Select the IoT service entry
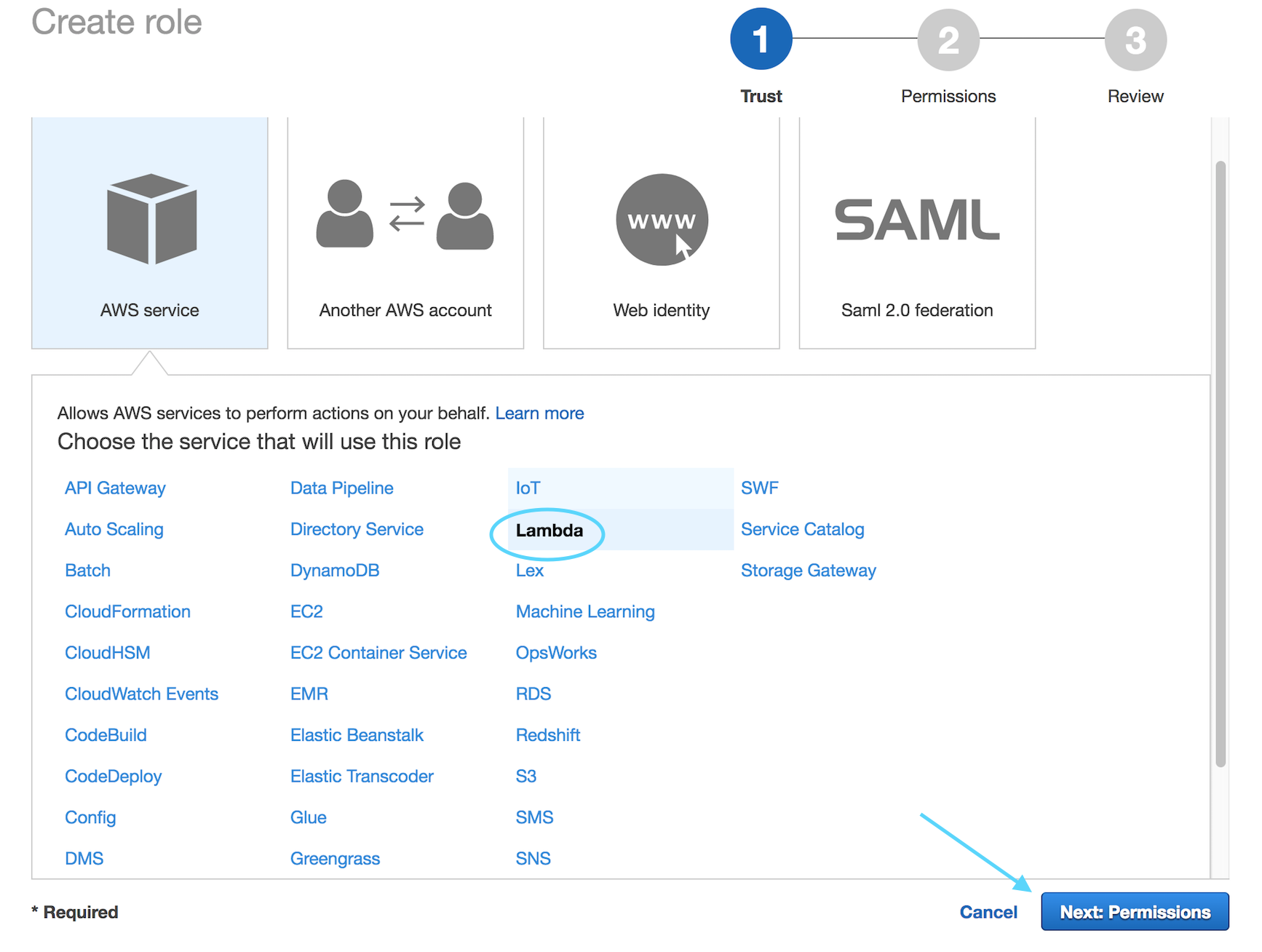1262x952 pixels. [x=528, y=488]
